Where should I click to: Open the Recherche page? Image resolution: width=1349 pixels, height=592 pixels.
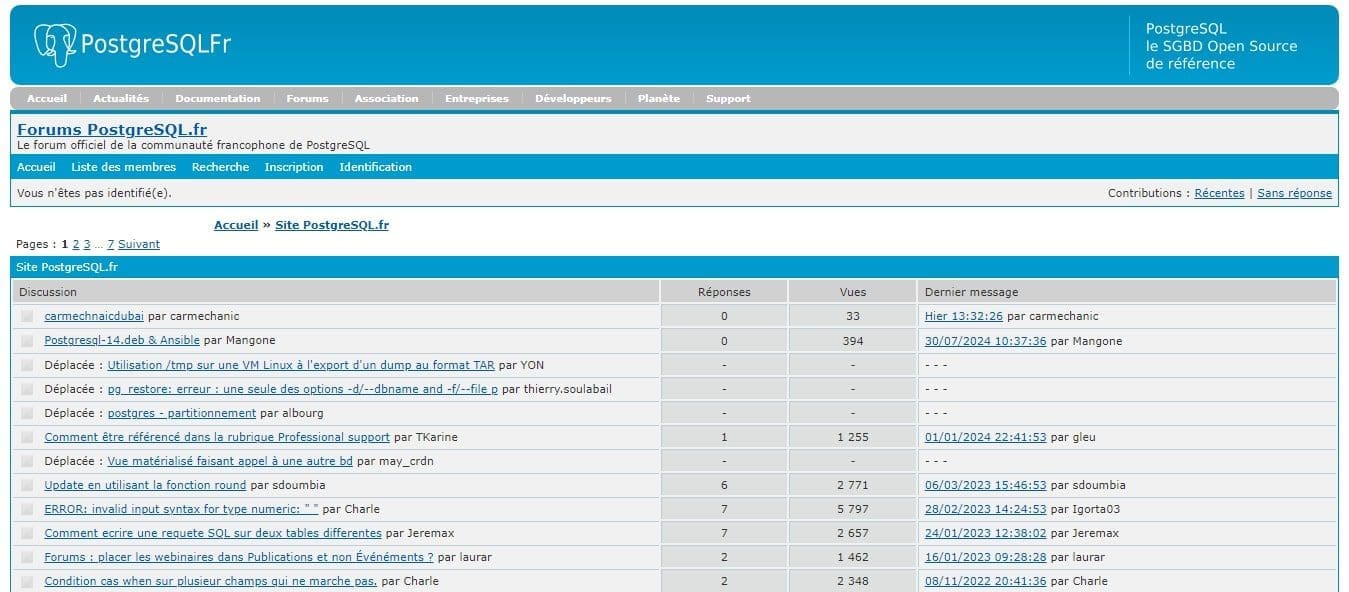pos(220,167)
